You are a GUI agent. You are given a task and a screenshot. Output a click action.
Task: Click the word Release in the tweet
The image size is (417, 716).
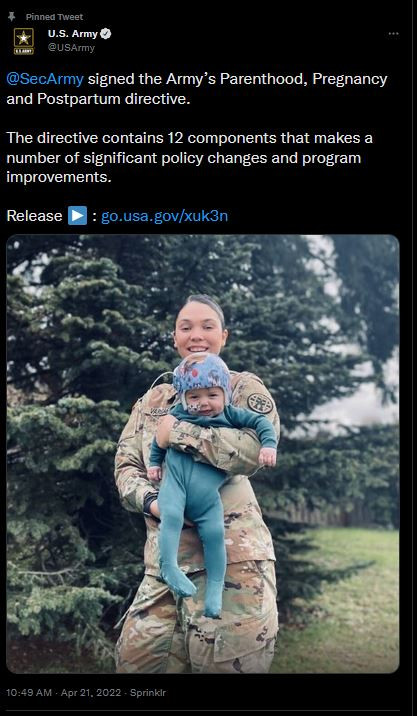[x=34, y=216]
